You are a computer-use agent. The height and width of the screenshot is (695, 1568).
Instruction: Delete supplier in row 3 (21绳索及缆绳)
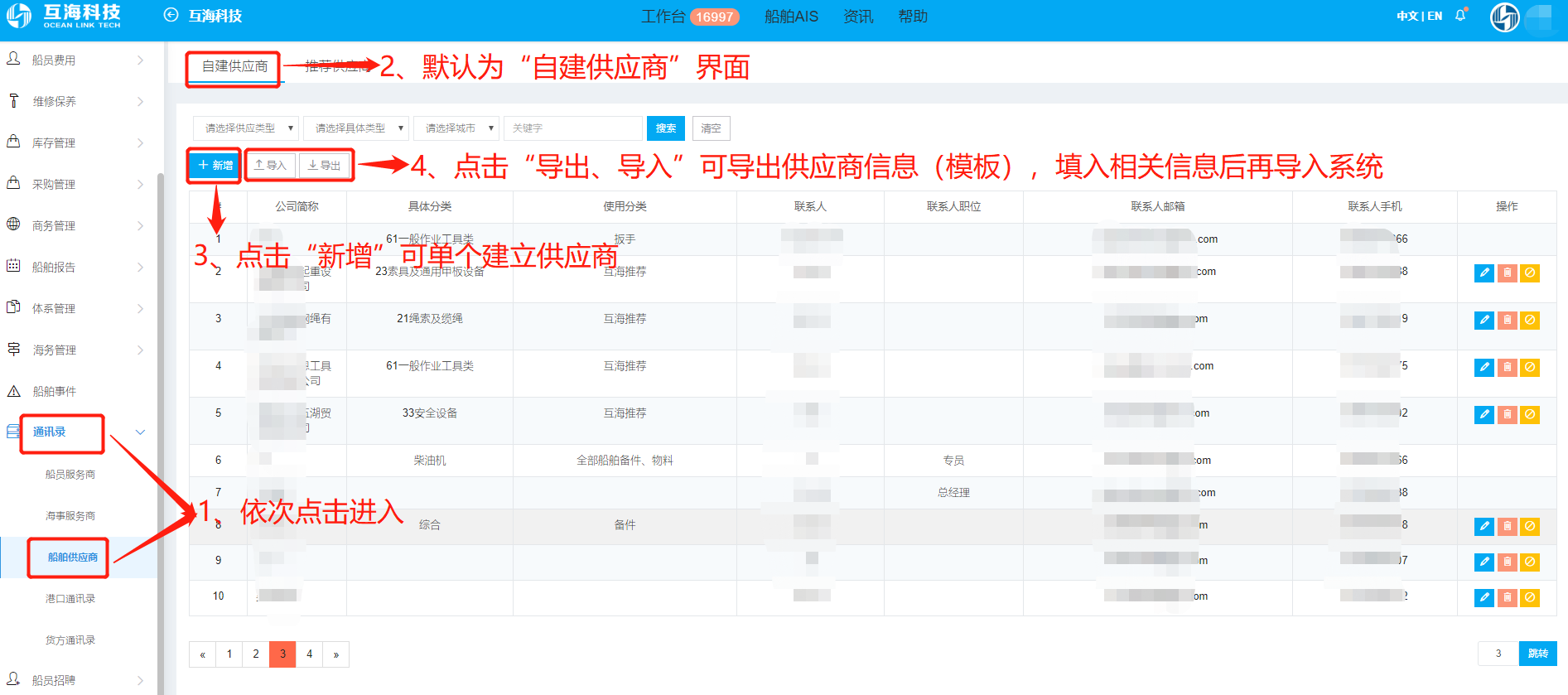[x=1507, y=320]
